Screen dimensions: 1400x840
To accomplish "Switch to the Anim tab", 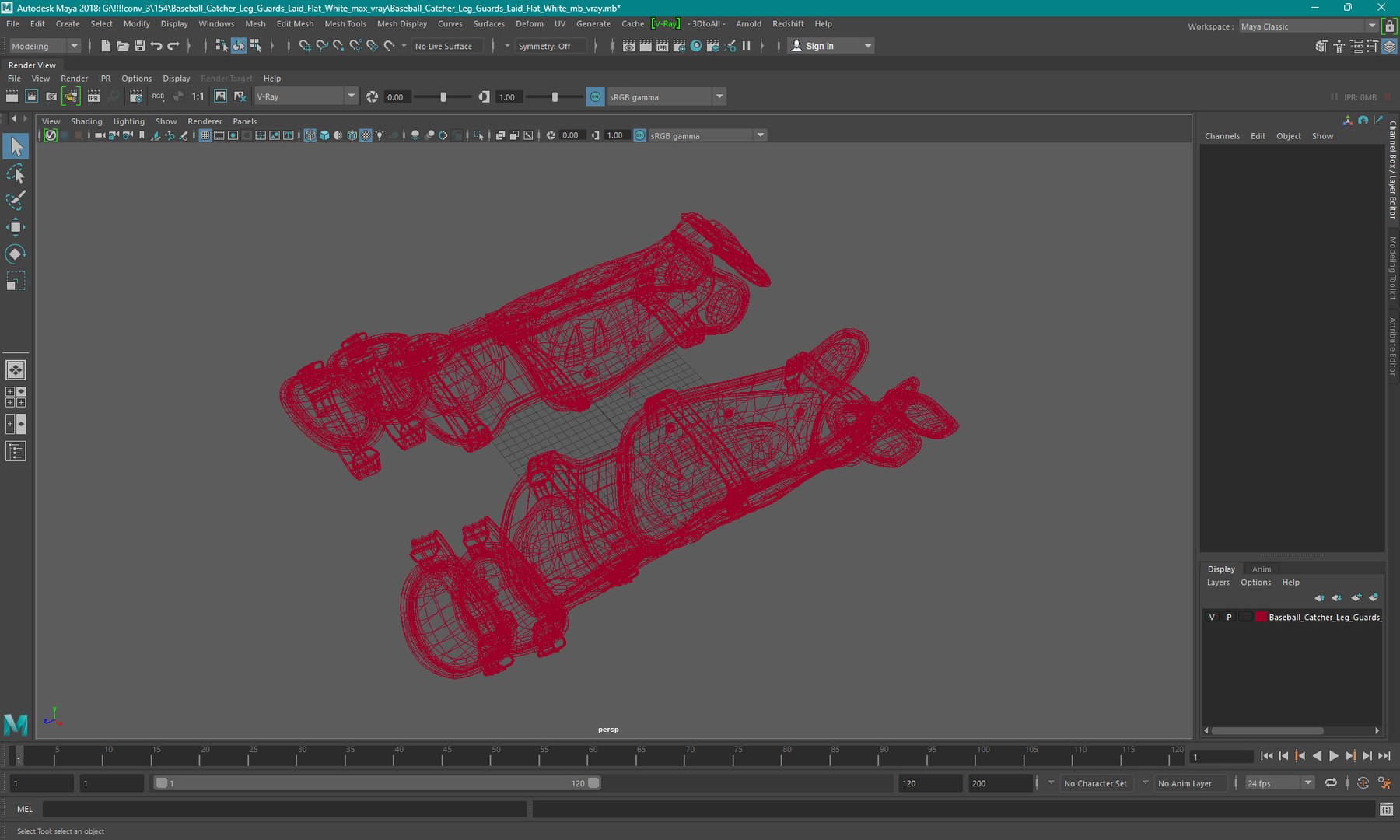I will pos(1261,569).
